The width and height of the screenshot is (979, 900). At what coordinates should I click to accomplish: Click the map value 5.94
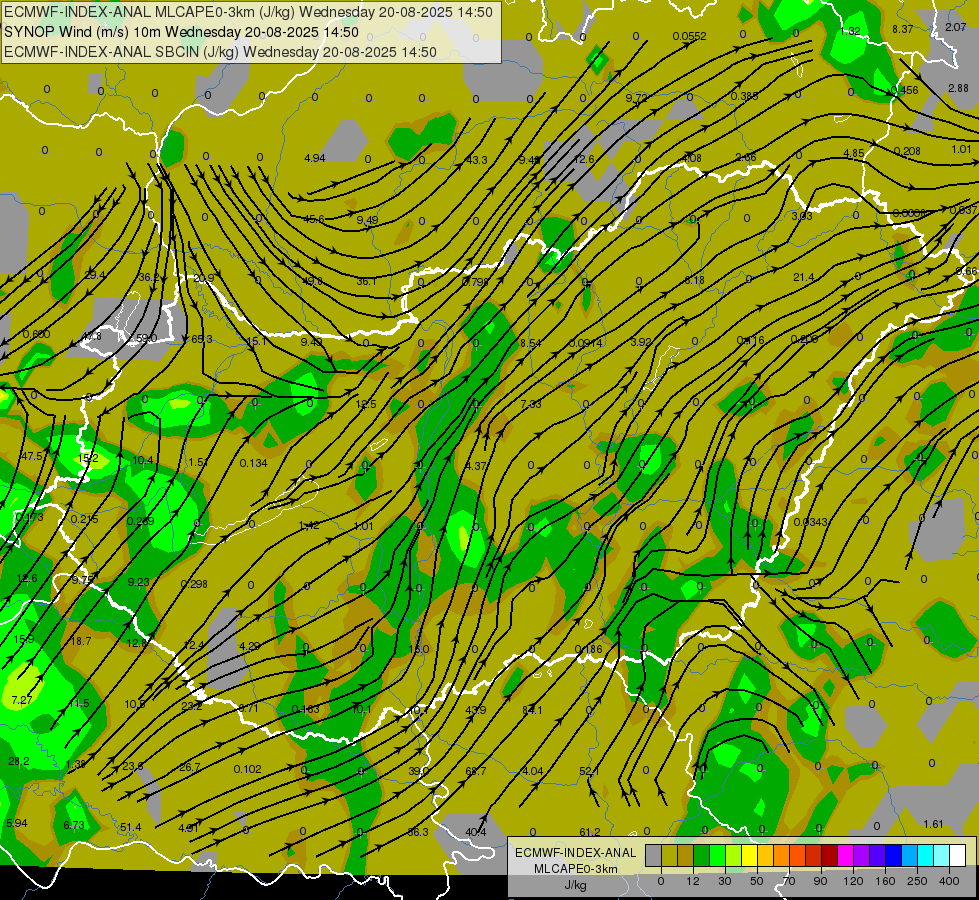(x=17, y=823)
